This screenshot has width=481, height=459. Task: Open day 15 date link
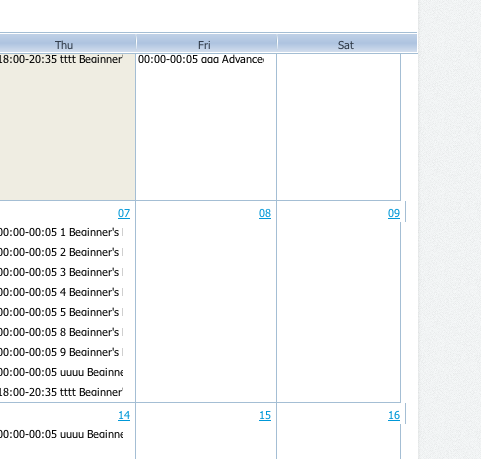(x=265, y=415)
